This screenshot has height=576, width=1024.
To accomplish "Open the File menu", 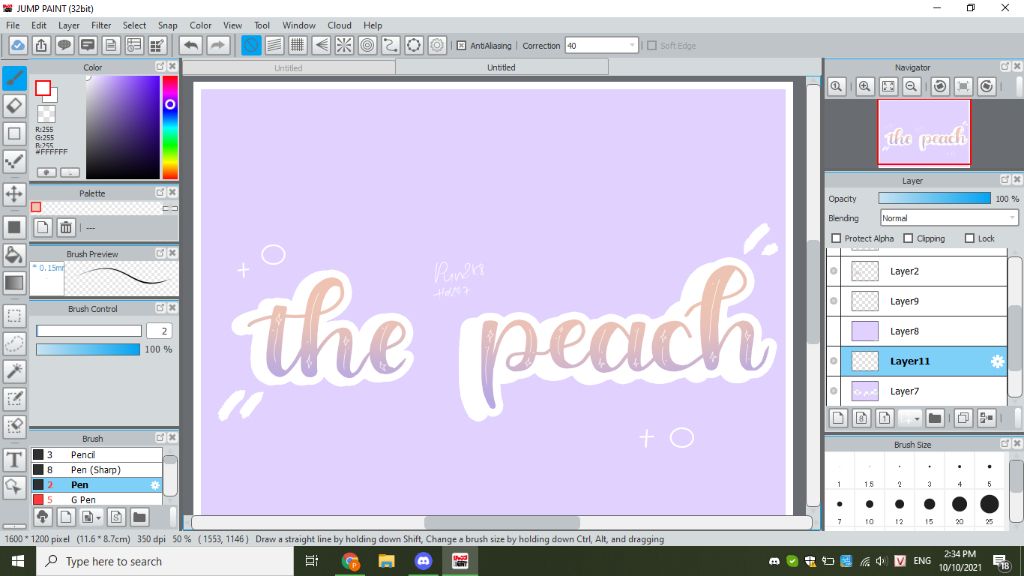I will (12, 25).
